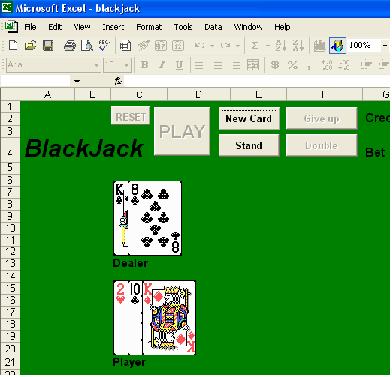Save the workbook with the floppy disk icon
This screenshot has height=377, width=392.
(48, 45)
